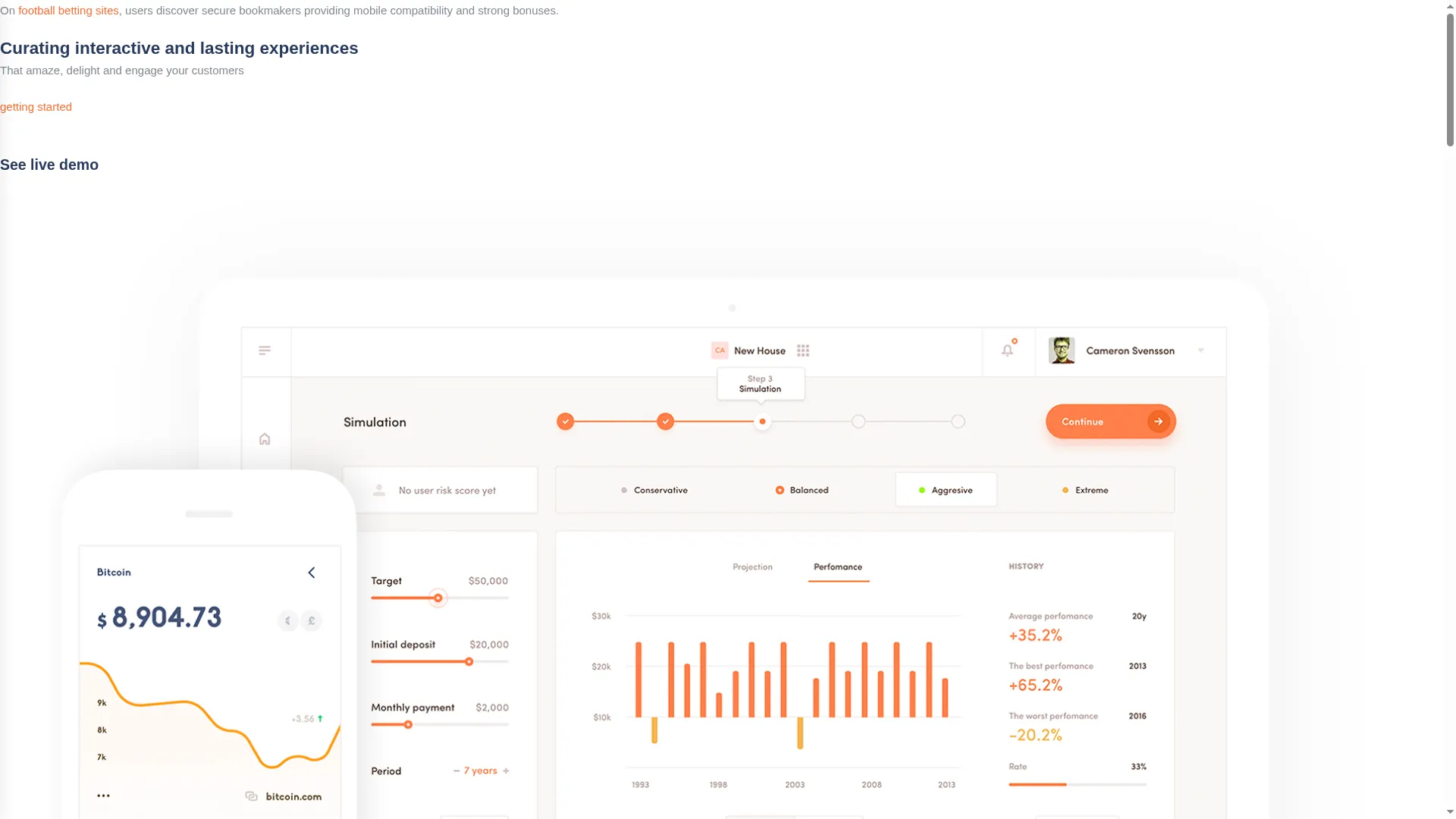
Task: Switch to the Projection tab
Action: (x=752, y=567)
